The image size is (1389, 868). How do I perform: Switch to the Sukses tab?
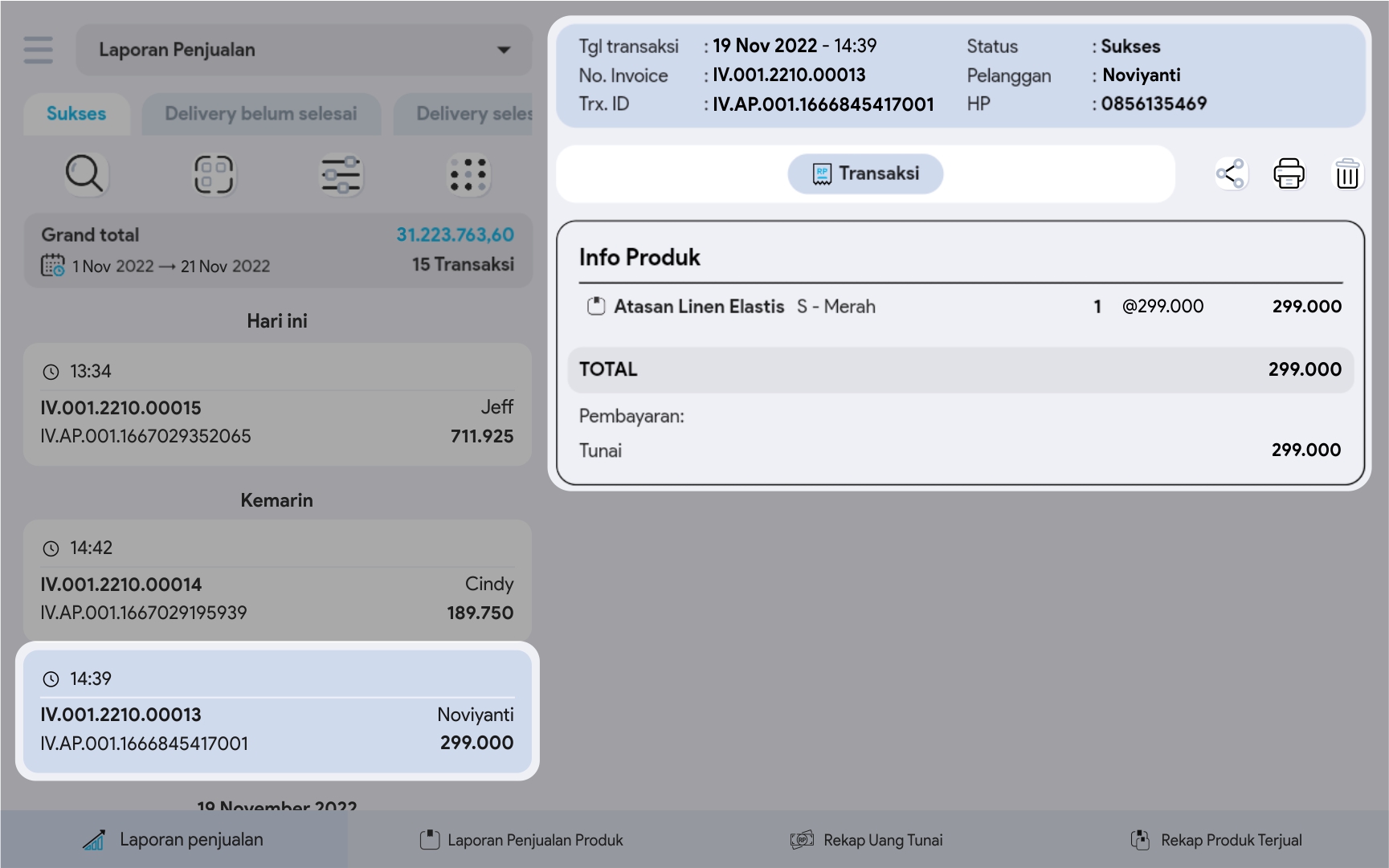(76, 114)
